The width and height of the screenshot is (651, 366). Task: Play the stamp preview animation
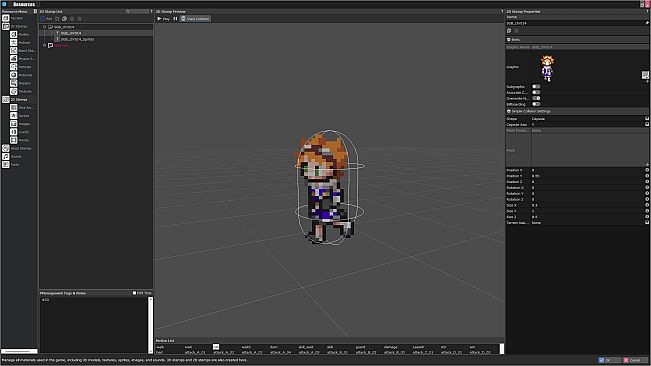[164, 19]
